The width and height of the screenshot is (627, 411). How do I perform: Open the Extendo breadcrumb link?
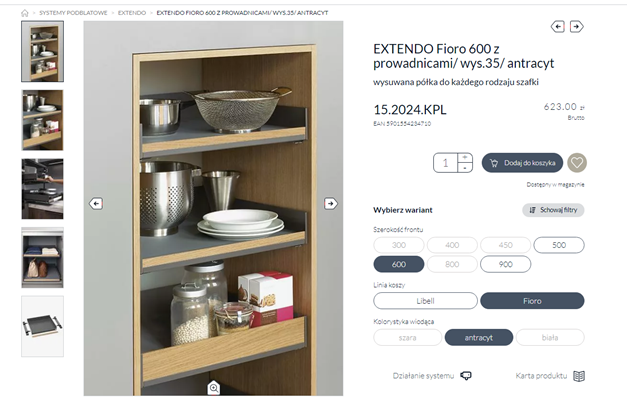pyautogui.click(x=132, y=13)
